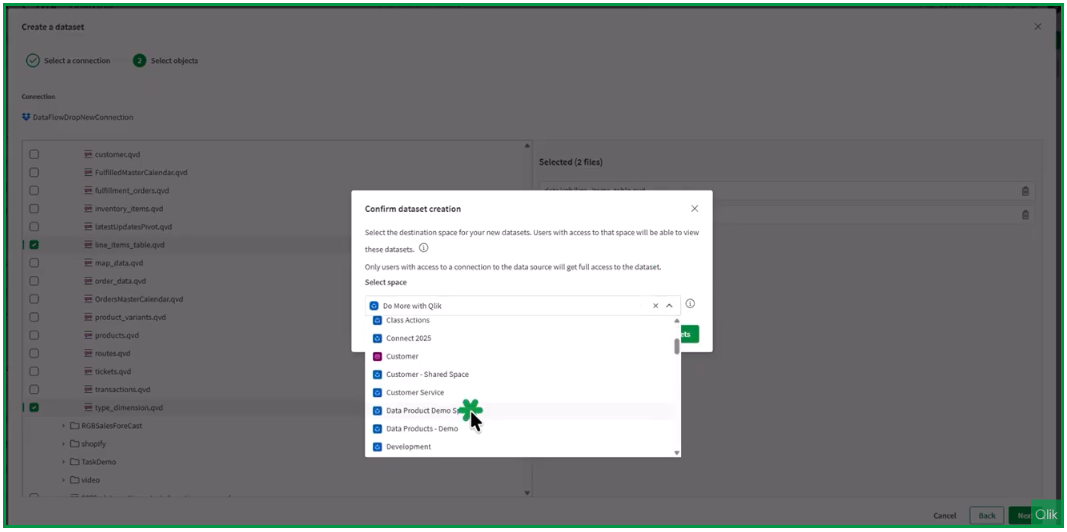Screen dimensions: 1067x532
Task: Clear the selected space with X icon
Action: (x=656, y=306)
